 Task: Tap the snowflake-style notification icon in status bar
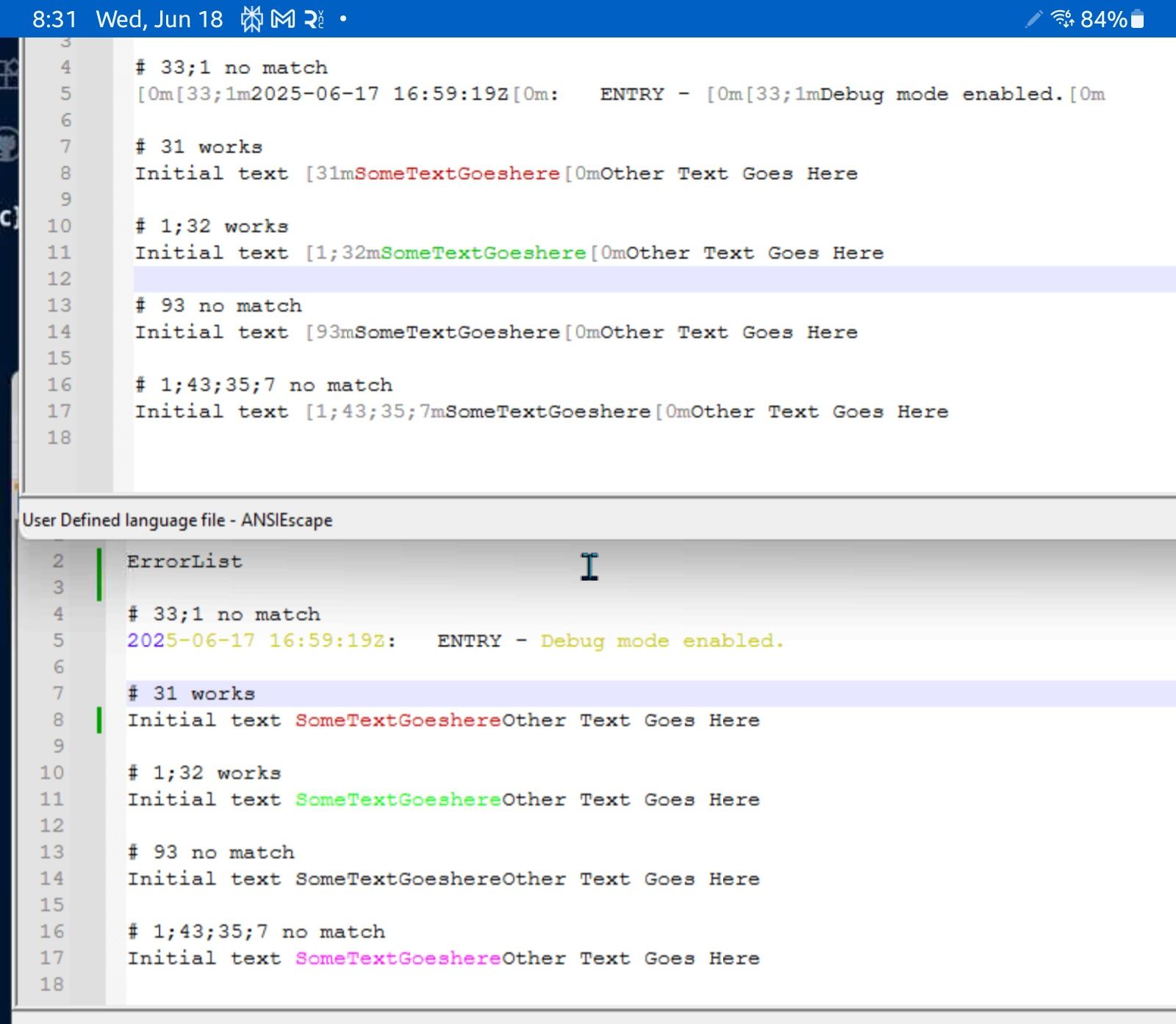coord(251,19)
